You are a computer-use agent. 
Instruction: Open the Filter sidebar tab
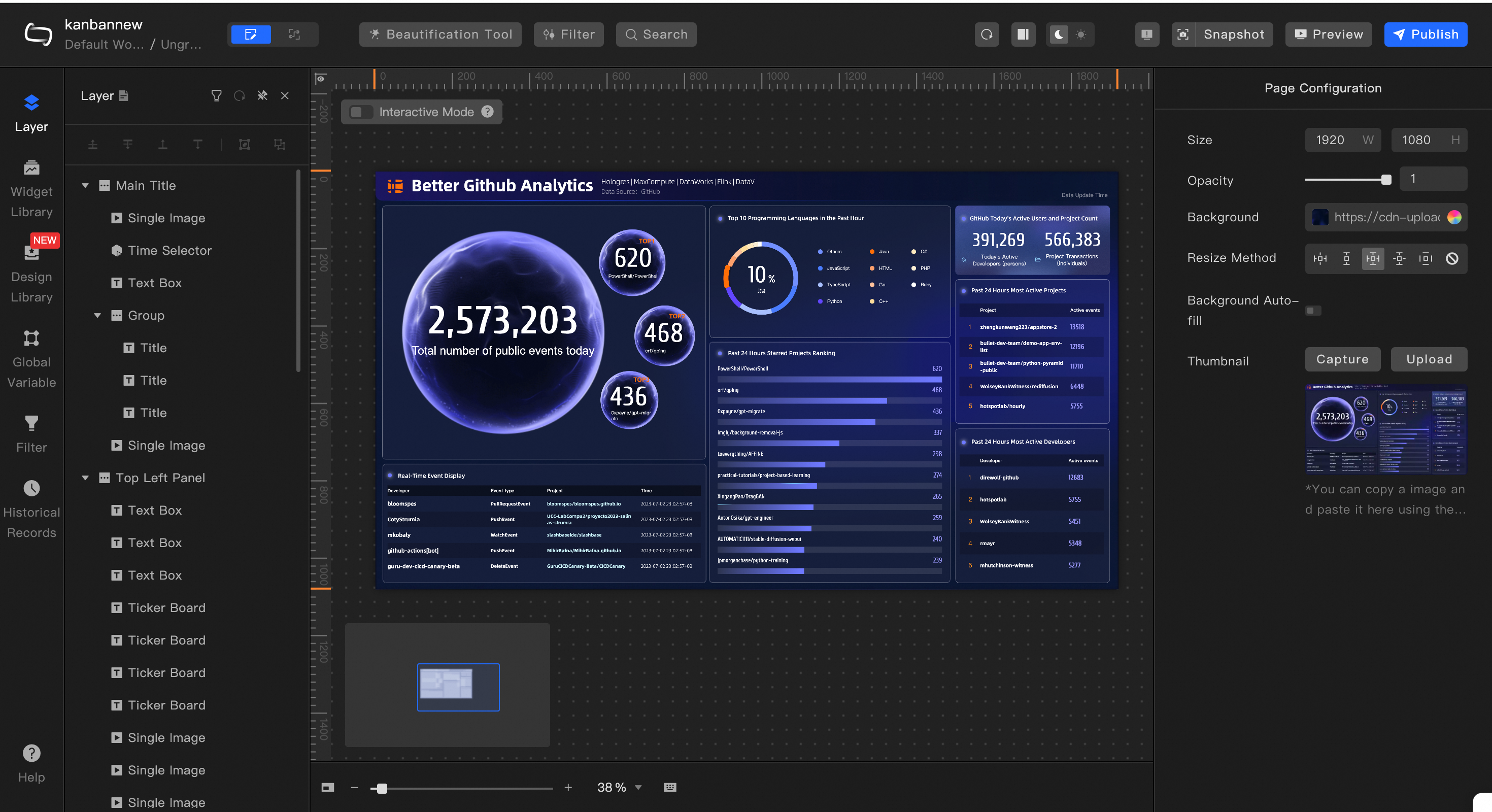coord(31,433)
